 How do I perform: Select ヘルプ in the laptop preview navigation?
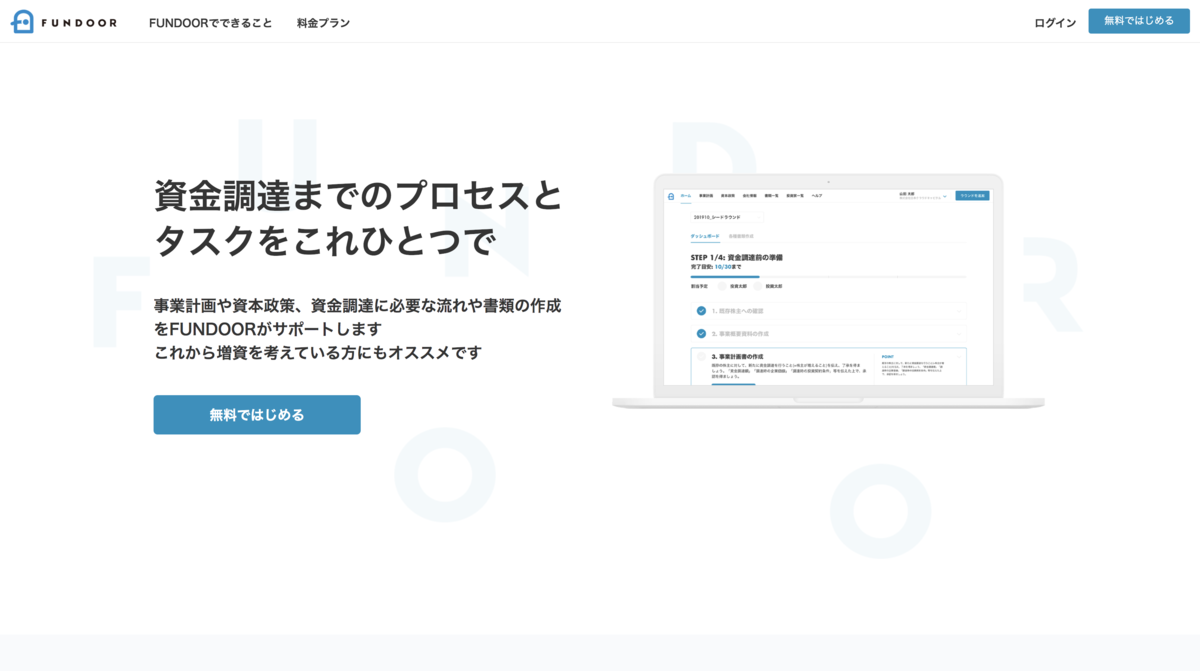[817, 196]
